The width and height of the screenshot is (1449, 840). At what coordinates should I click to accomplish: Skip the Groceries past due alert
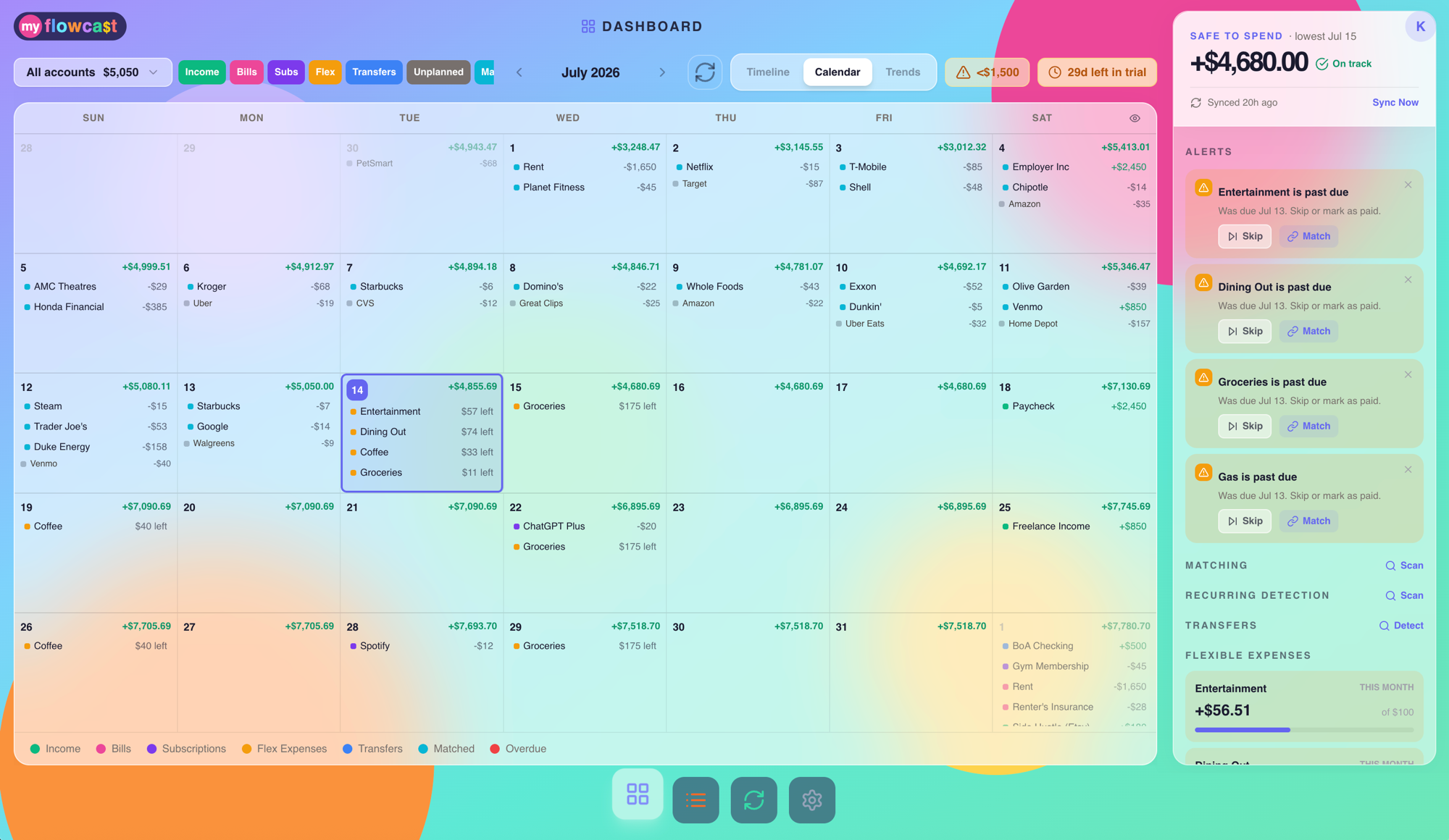click(x=1245, y=426)
